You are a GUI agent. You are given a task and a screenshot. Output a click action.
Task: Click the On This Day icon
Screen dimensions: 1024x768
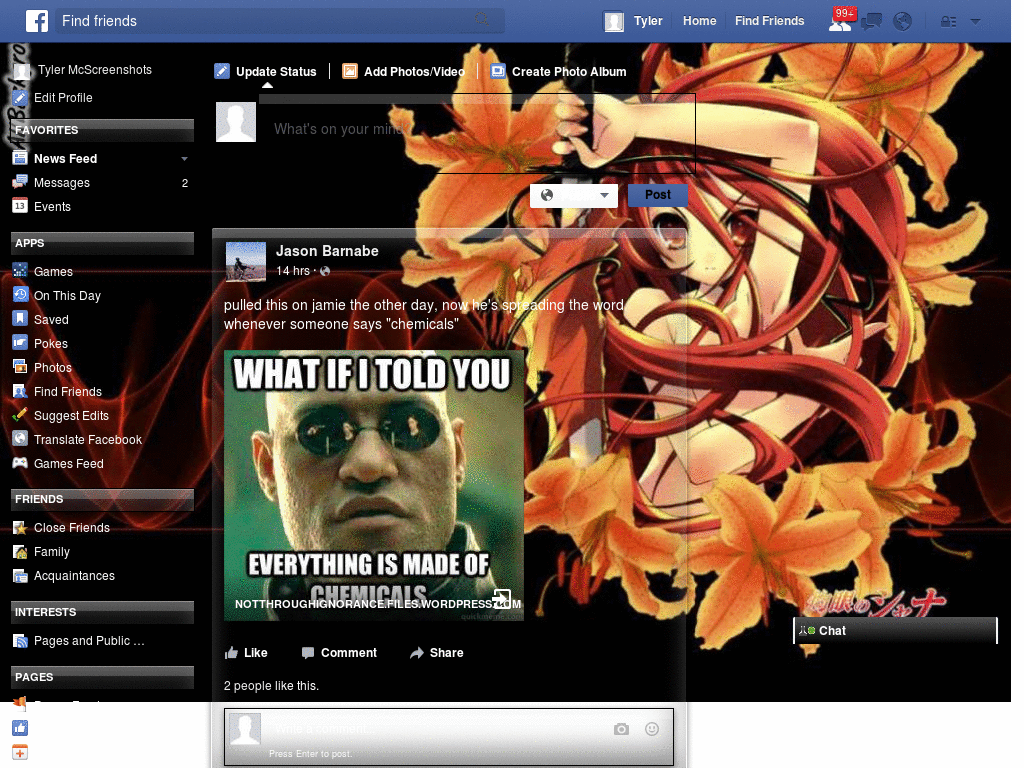point(20,295)
